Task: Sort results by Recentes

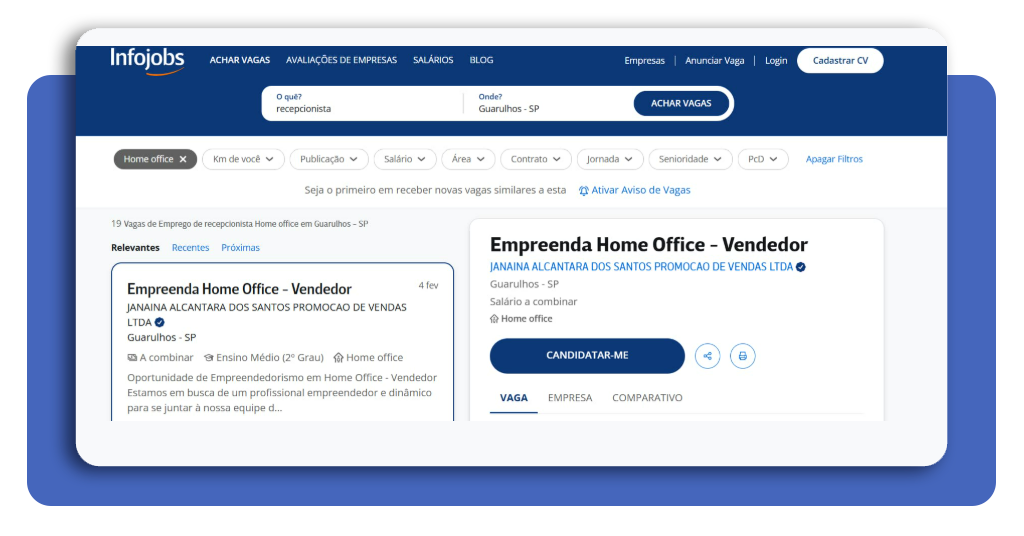Action: [190, 248]
